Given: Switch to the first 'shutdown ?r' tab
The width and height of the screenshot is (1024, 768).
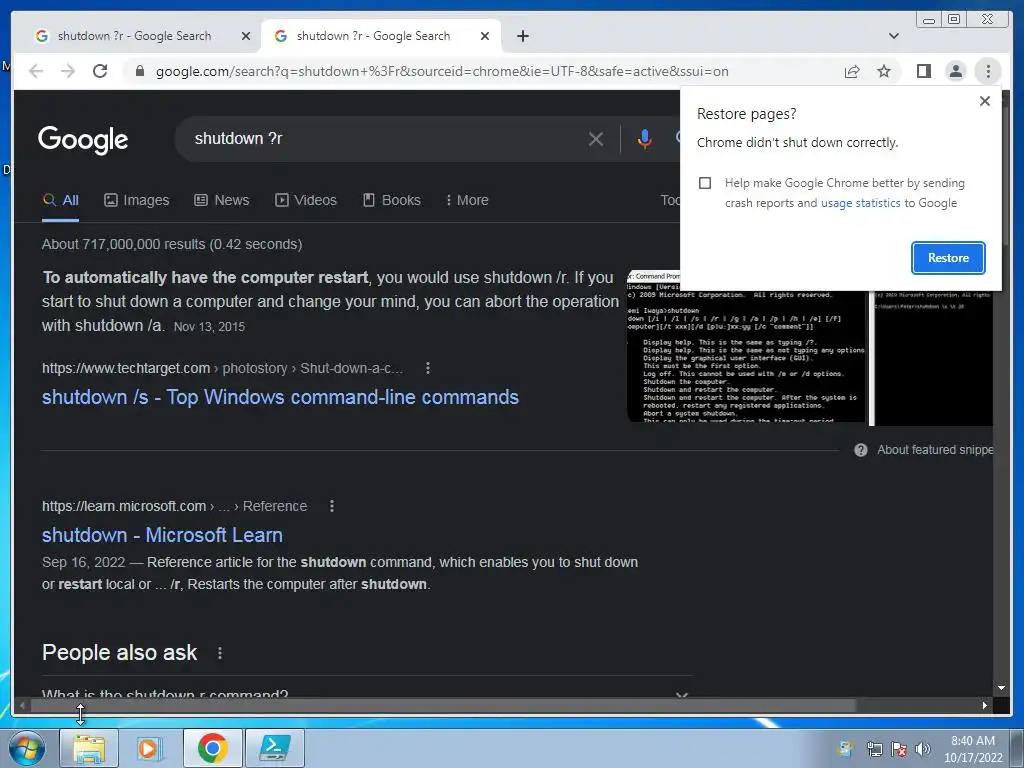Looking at the screenshot, I should pos(136,36).
